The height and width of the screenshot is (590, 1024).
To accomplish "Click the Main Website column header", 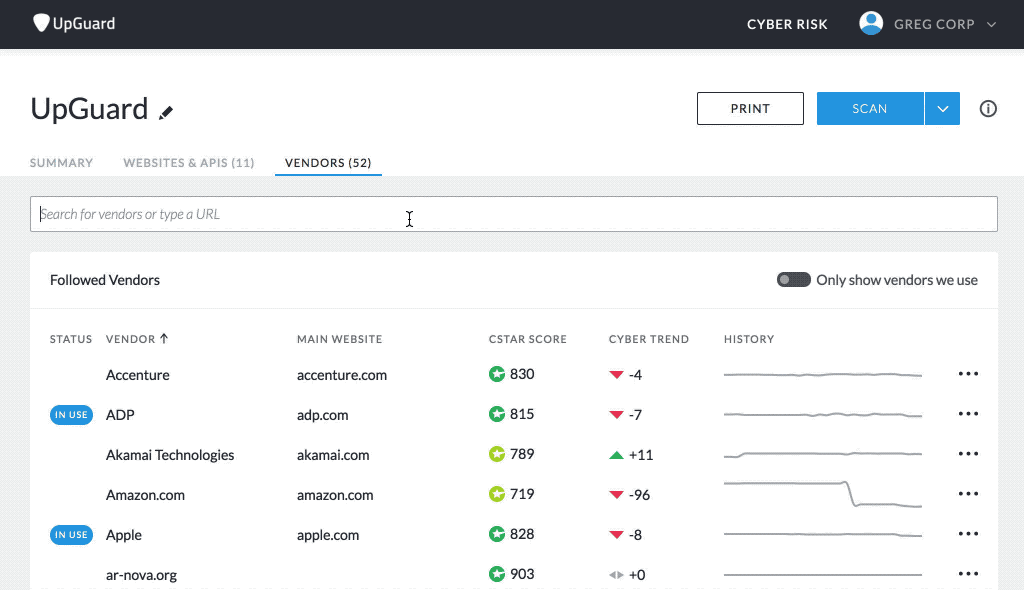I will (340, 339).
